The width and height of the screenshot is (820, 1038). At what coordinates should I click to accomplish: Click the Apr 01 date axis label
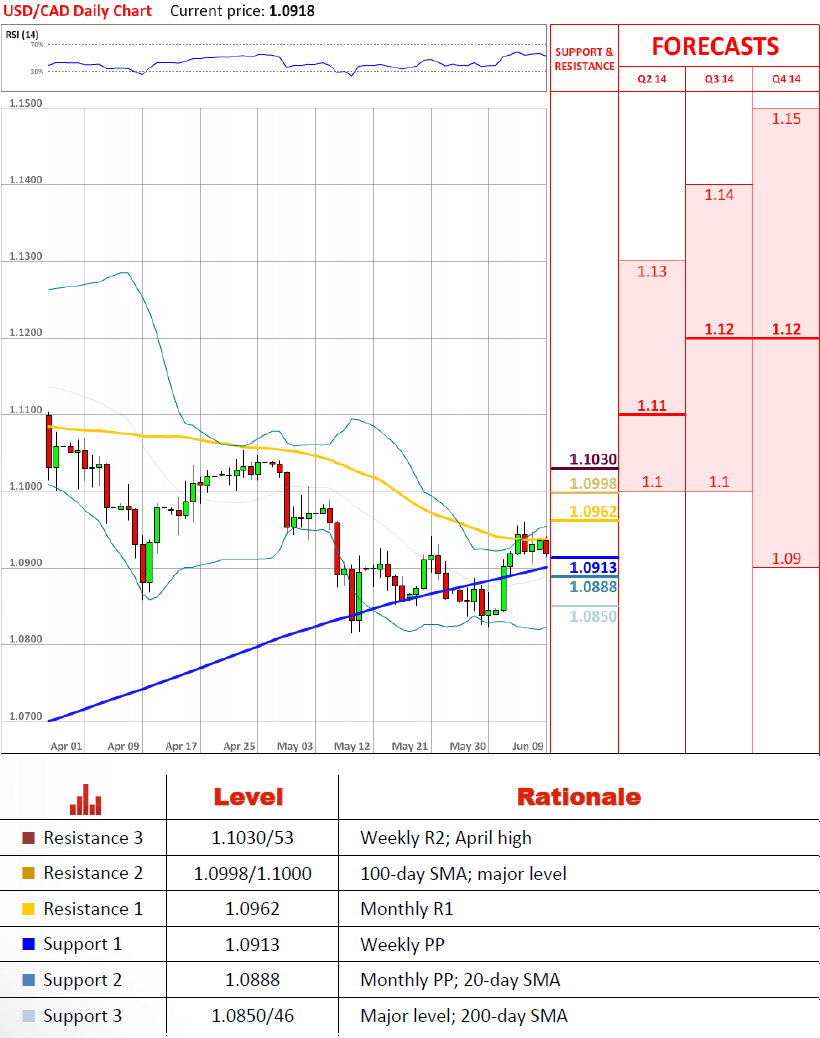click(x=66, y=746)
